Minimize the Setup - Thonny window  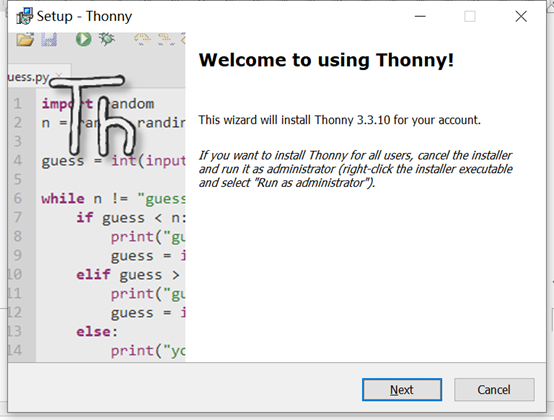pyautogui.click(x=420, y=16)
